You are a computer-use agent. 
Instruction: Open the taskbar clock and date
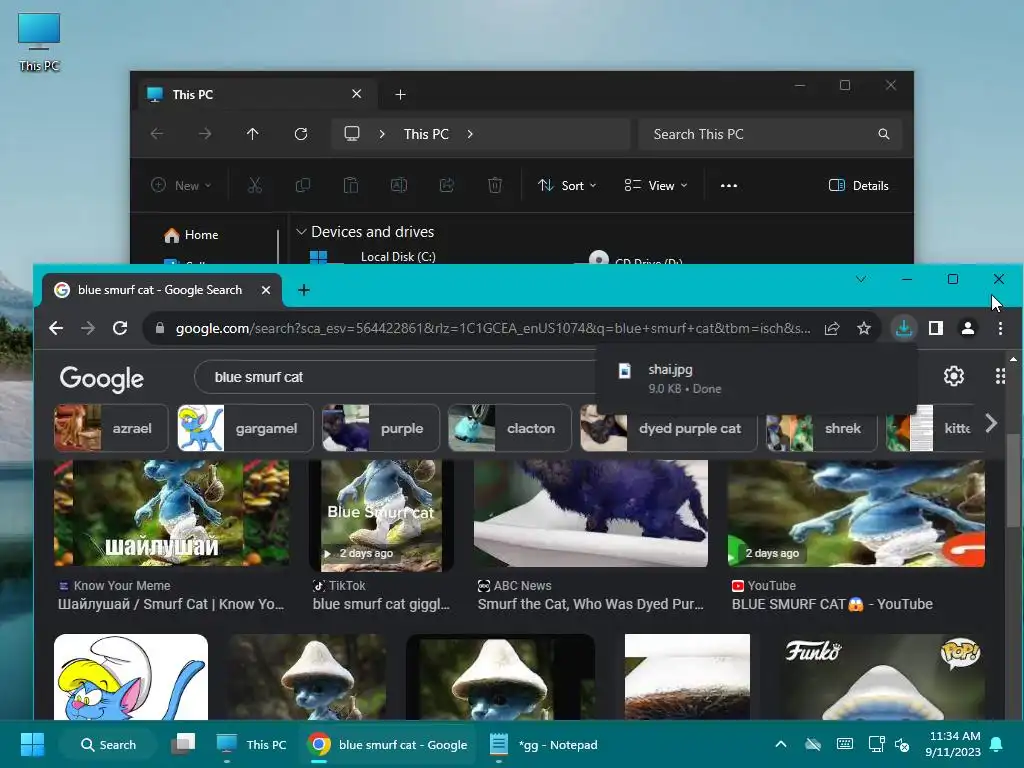click(x=953, y=744)
